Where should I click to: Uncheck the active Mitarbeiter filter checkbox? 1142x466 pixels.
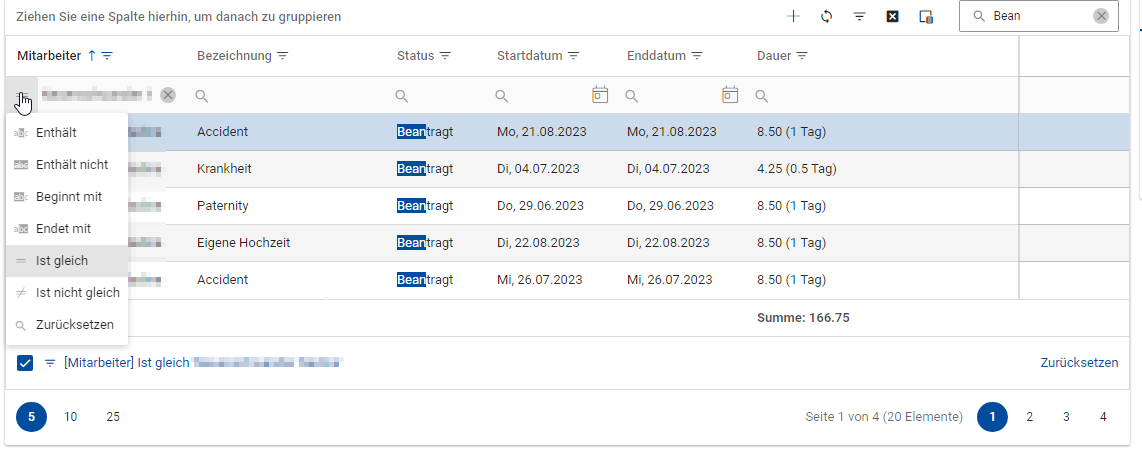[26, 363]
